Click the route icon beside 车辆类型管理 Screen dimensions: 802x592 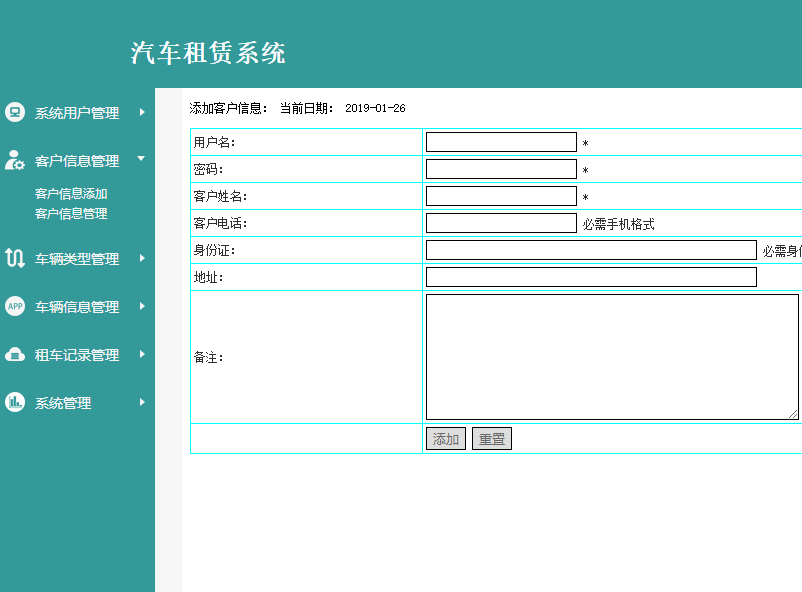(15, 258)
